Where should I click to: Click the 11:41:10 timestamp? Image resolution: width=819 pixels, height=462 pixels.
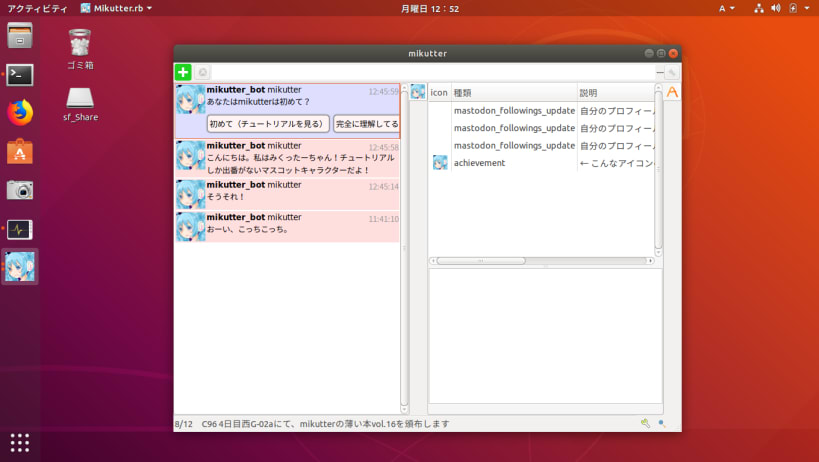(x=383, y=219)
